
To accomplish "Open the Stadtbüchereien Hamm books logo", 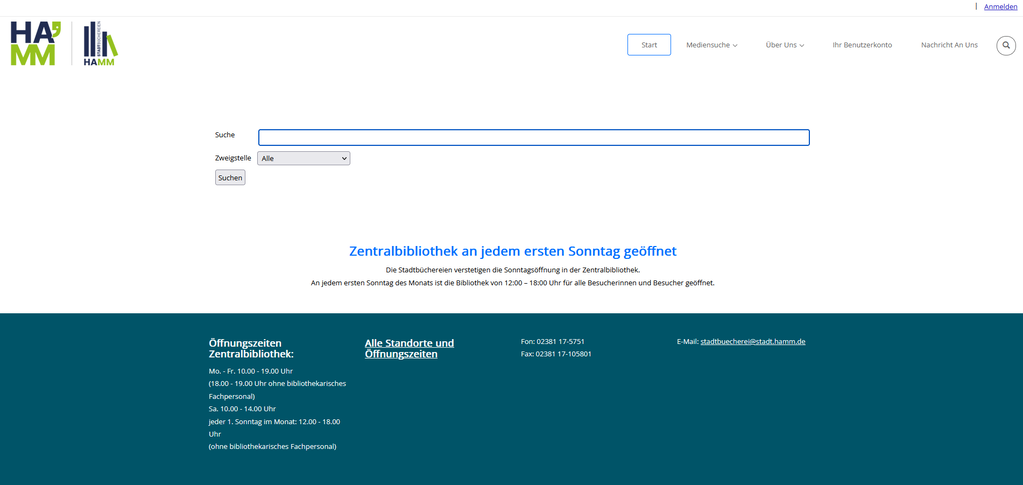I will [100, 44].
